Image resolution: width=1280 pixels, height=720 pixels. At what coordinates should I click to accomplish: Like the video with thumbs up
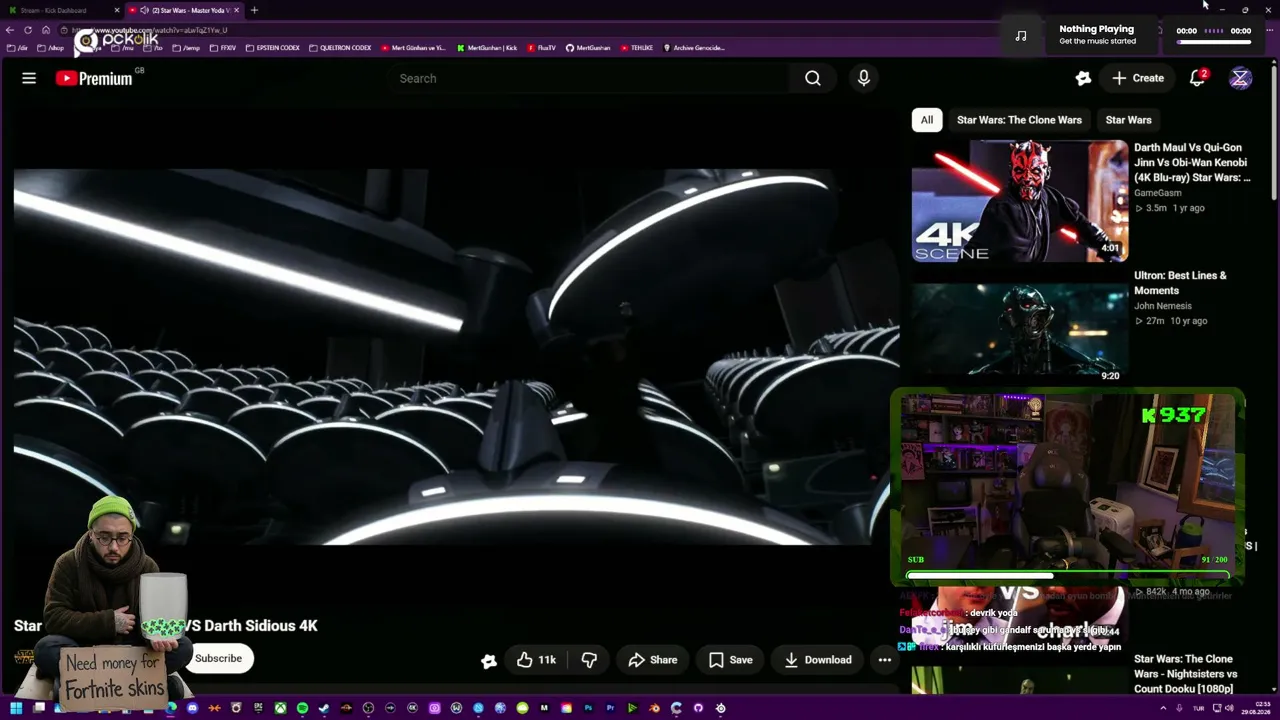[x=537, y=660]
